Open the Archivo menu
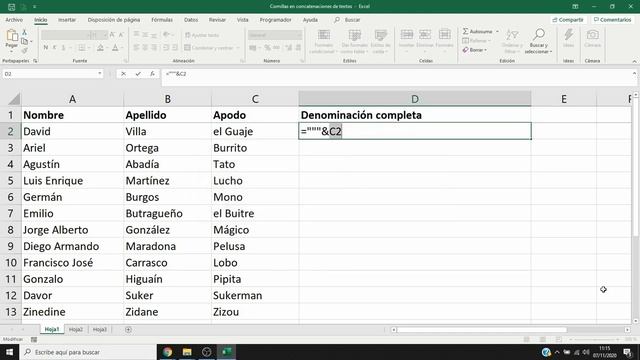Viewport: 640px width, 360px height. pos(14,20)
